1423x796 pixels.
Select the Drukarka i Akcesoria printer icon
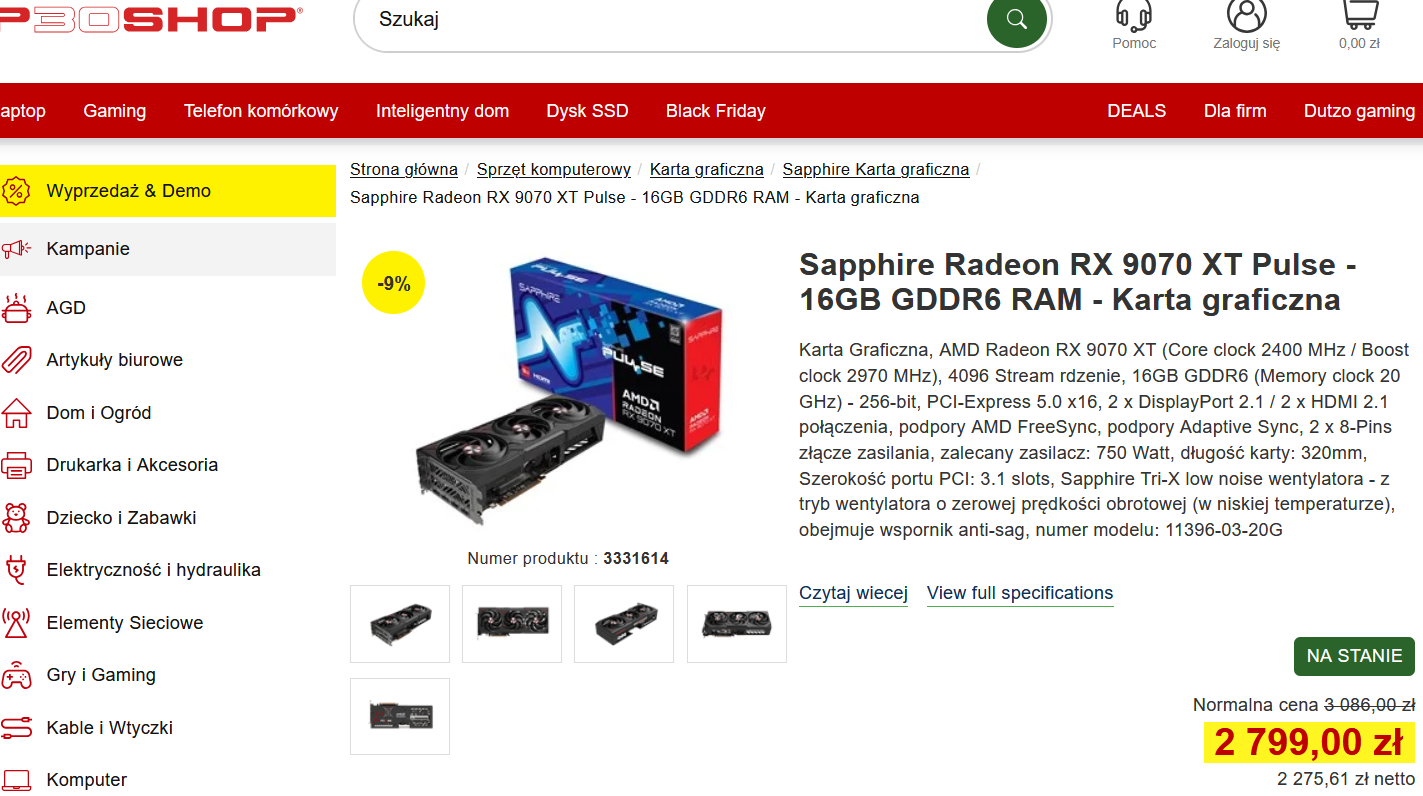click(x=17, y=465)
